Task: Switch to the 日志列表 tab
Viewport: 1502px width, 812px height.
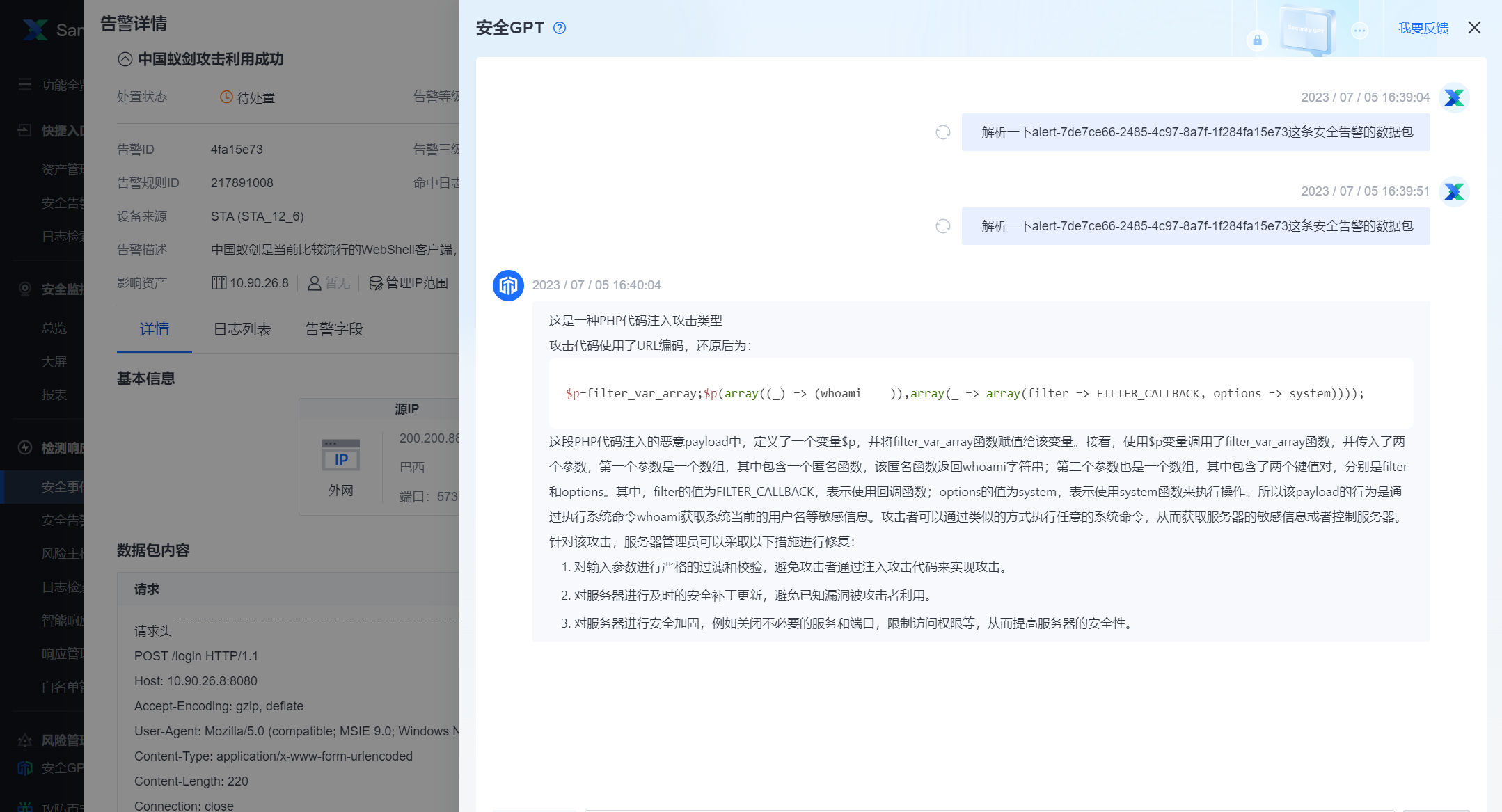Action: click(242, 329)
